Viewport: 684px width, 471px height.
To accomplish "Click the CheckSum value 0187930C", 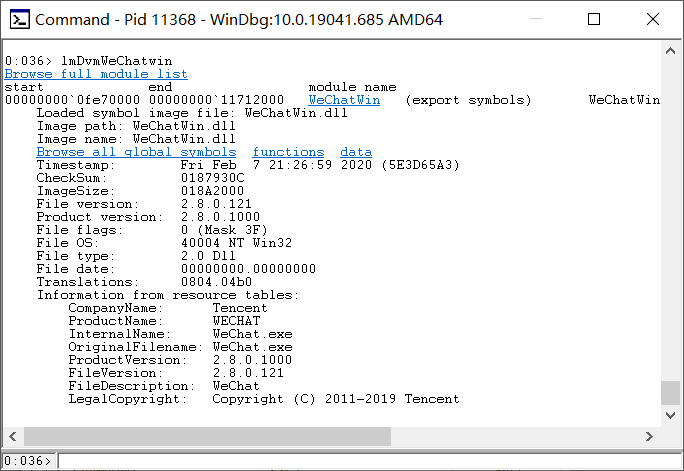I will pos(212,178).
